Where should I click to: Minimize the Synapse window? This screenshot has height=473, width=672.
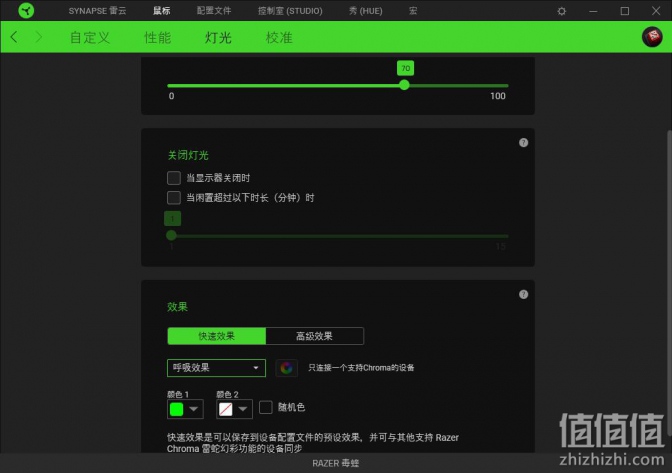pyautogui.click(x=593, y=11)
